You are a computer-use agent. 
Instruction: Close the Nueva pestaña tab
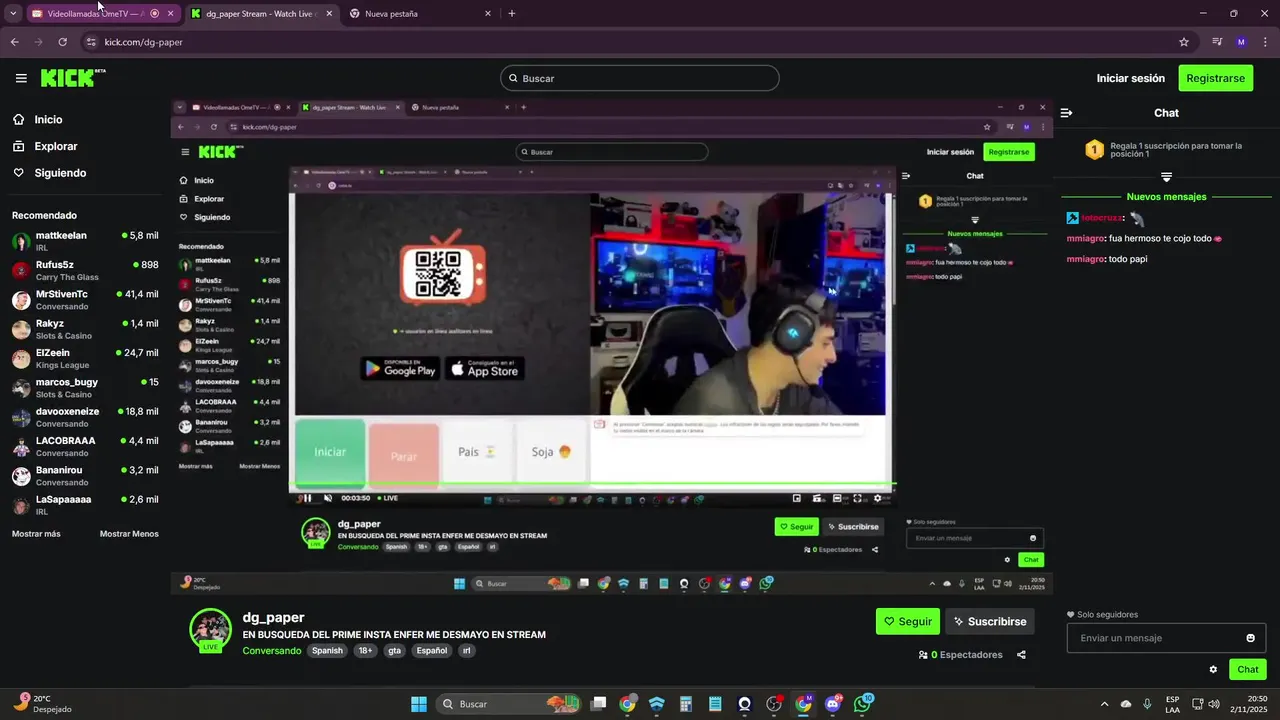[x=488, y=14]
